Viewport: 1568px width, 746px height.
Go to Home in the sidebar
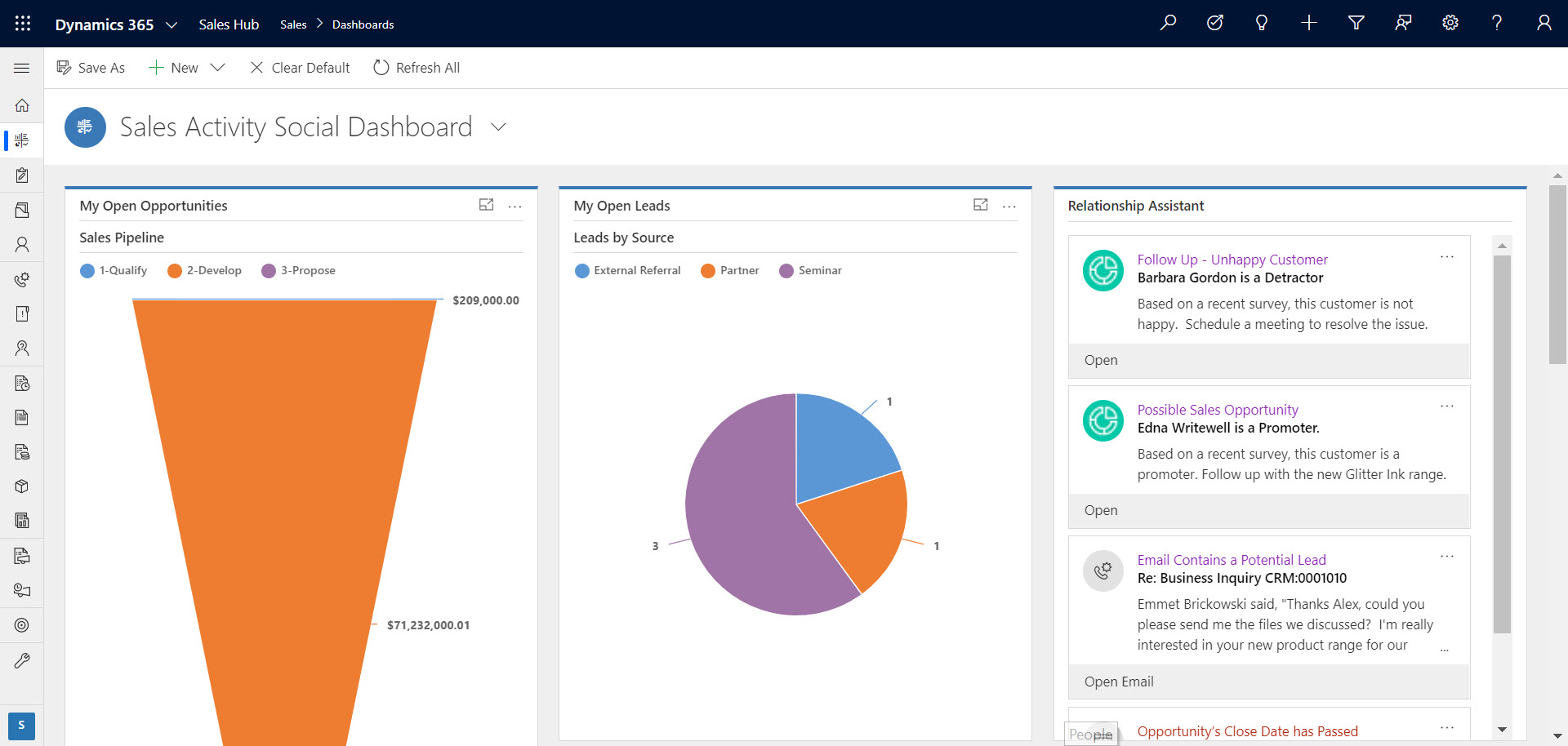coord(22,105)
